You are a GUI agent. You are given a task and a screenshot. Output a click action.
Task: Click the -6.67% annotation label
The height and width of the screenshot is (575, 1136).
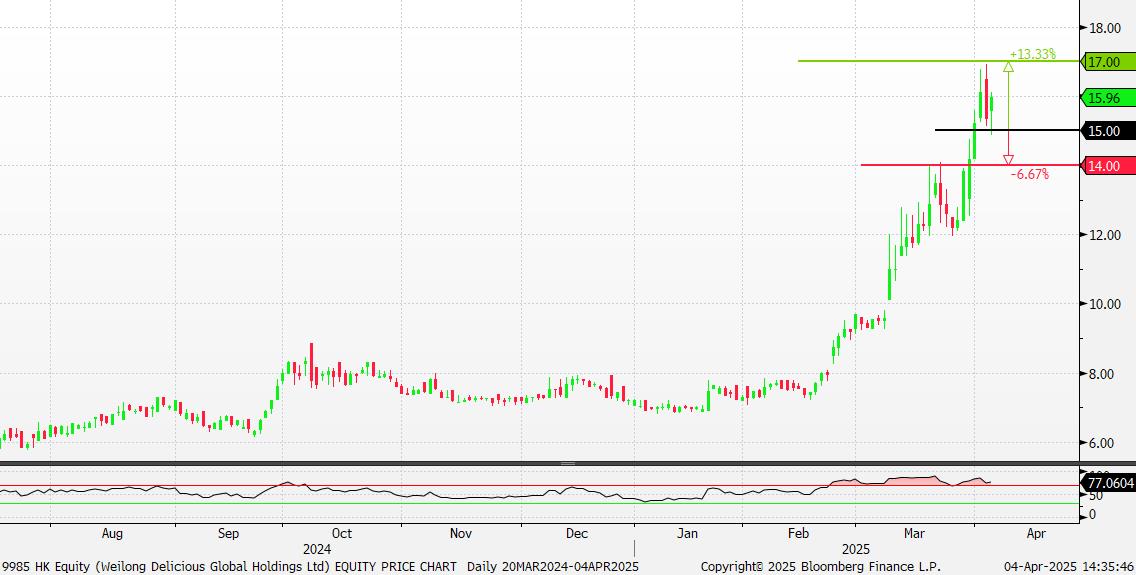point(1030,174)
